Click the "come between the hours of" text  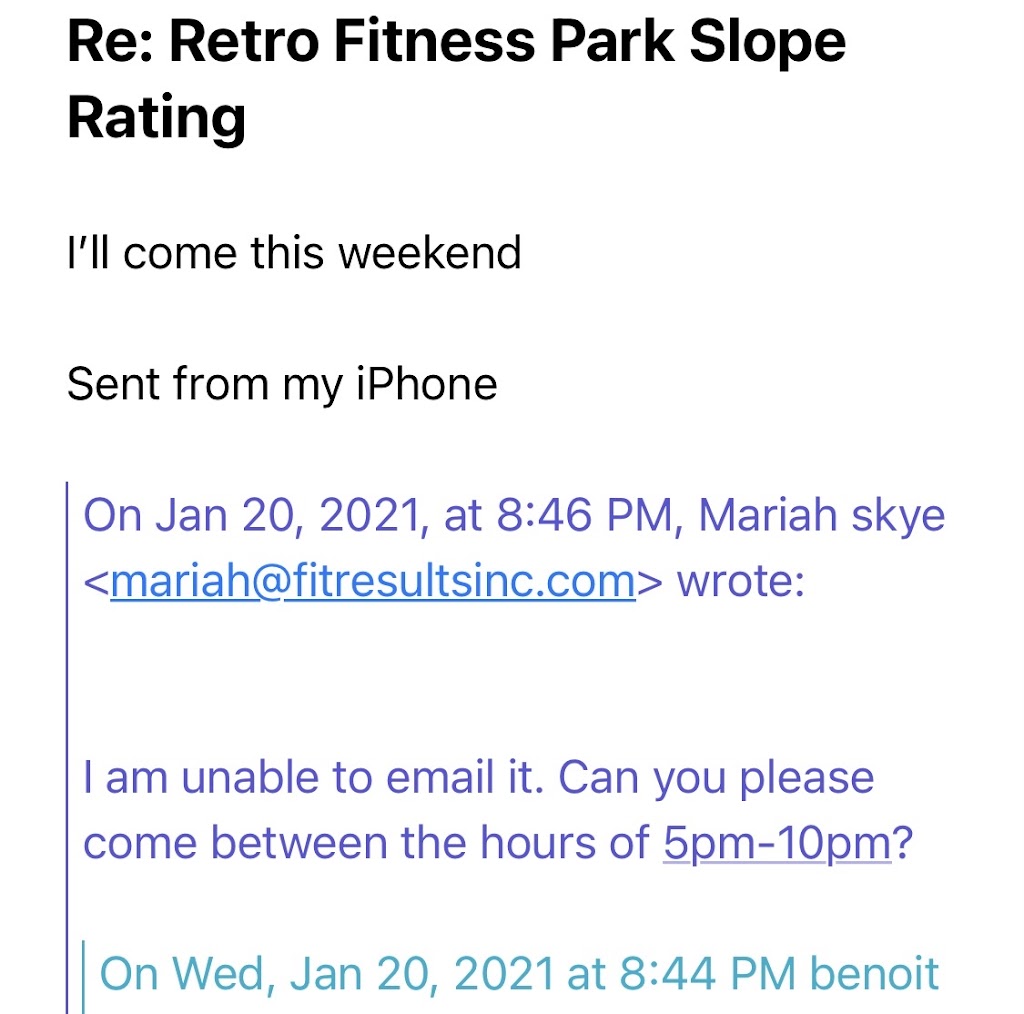click(366, 843)
